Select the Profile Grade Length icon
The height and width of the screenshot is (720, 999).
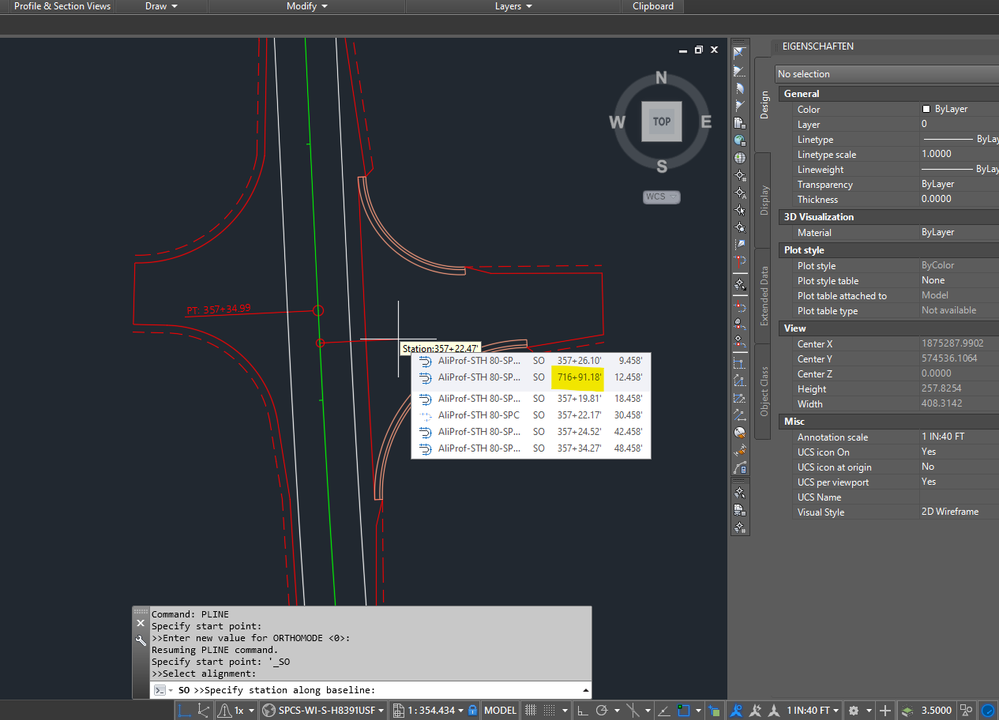point(739,415)
